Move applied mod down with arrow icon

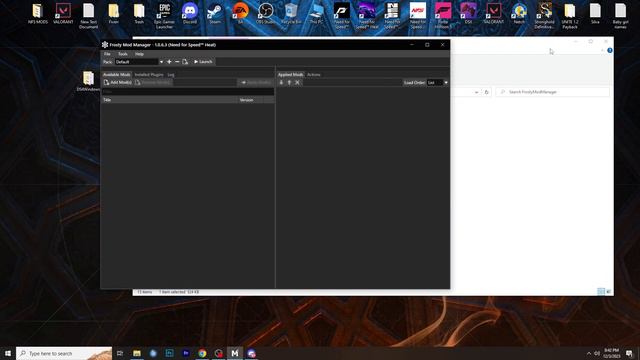click(x=281, y=82)
